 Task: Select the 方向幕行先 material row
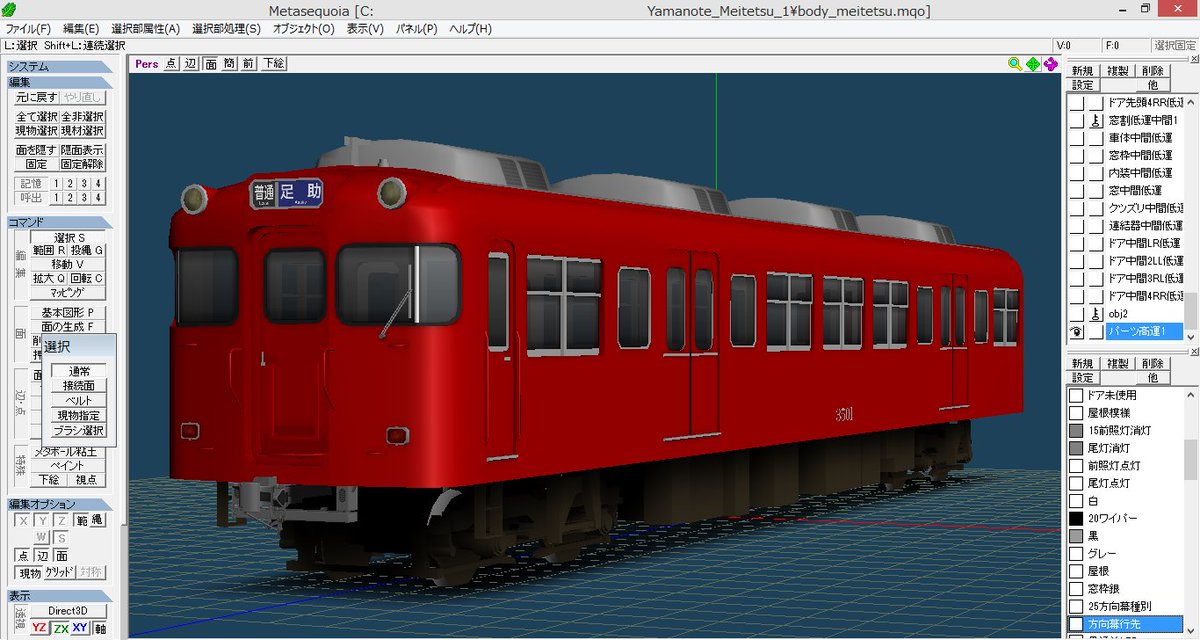1124,624
